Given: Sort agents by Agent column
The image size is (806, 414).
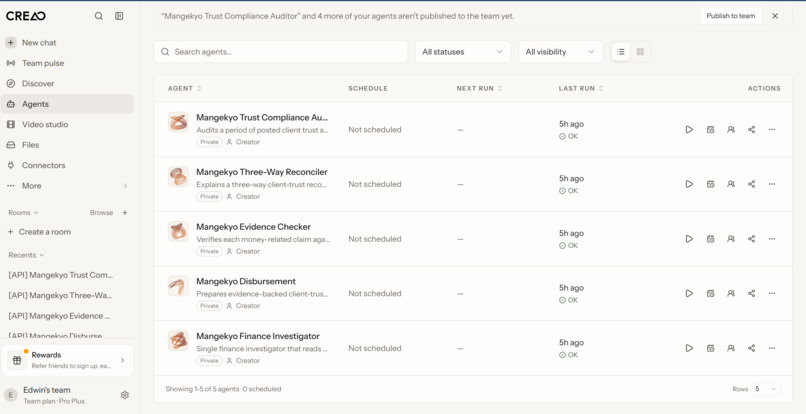Looking at the screenshot, I should pyautogui.click(x=185, y=88).
